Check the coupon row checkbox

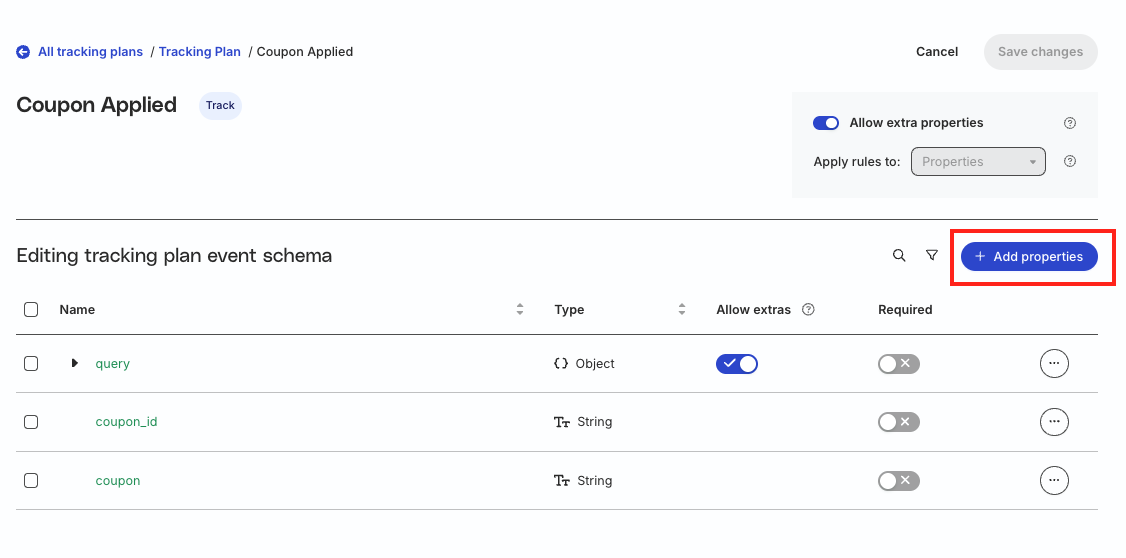[x=31, y=480]
